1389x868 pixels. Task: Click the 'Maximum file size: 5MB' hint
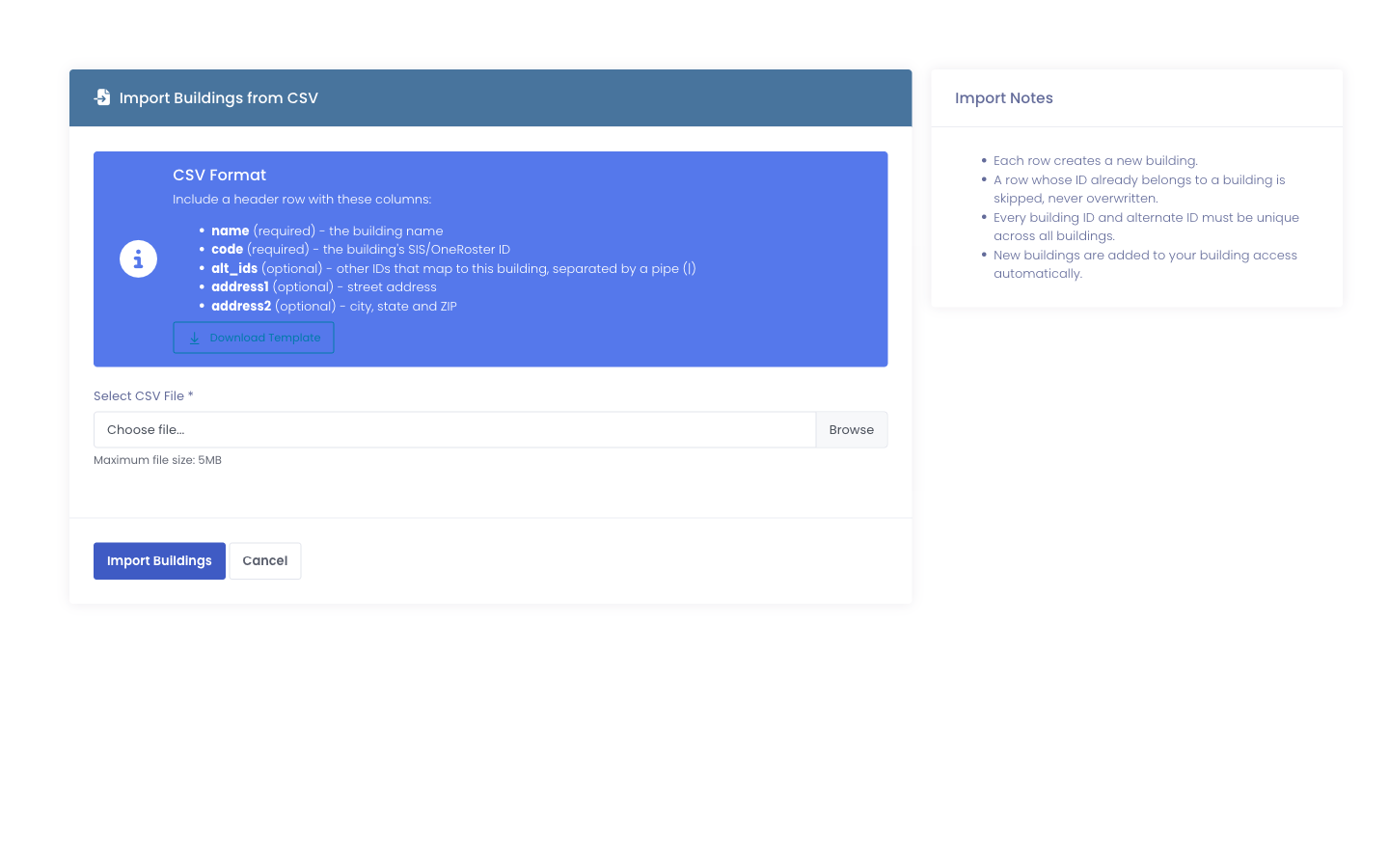click(157, 461)
